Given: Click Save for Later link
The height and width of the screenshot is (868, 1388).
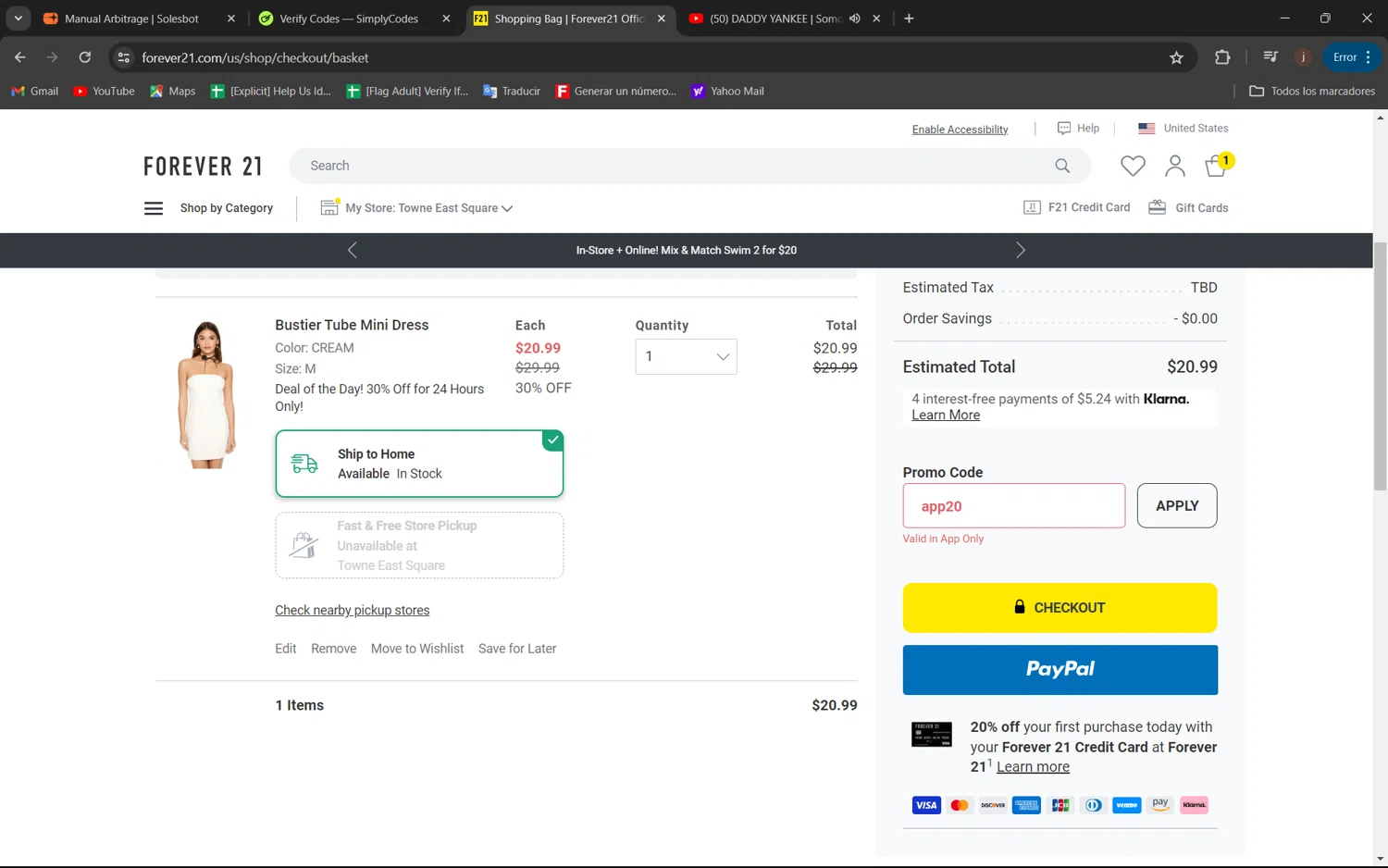Looking at the screenshot, I should [517, 649].
